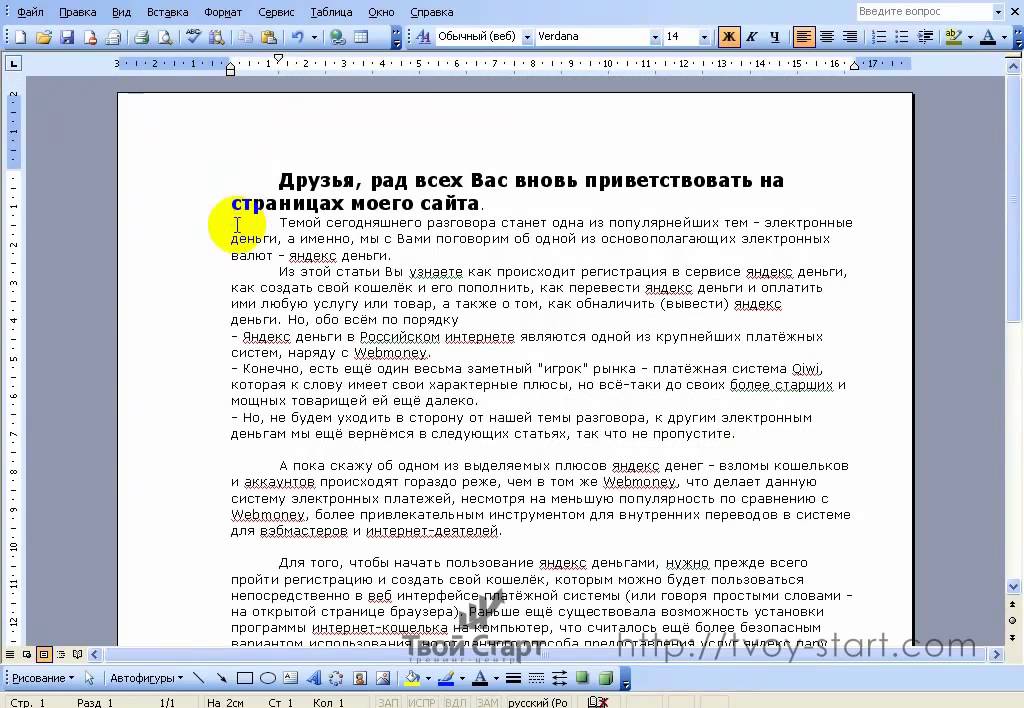Insert picture from file
This screenshot has width=1024, height=708.
(383, 678)
